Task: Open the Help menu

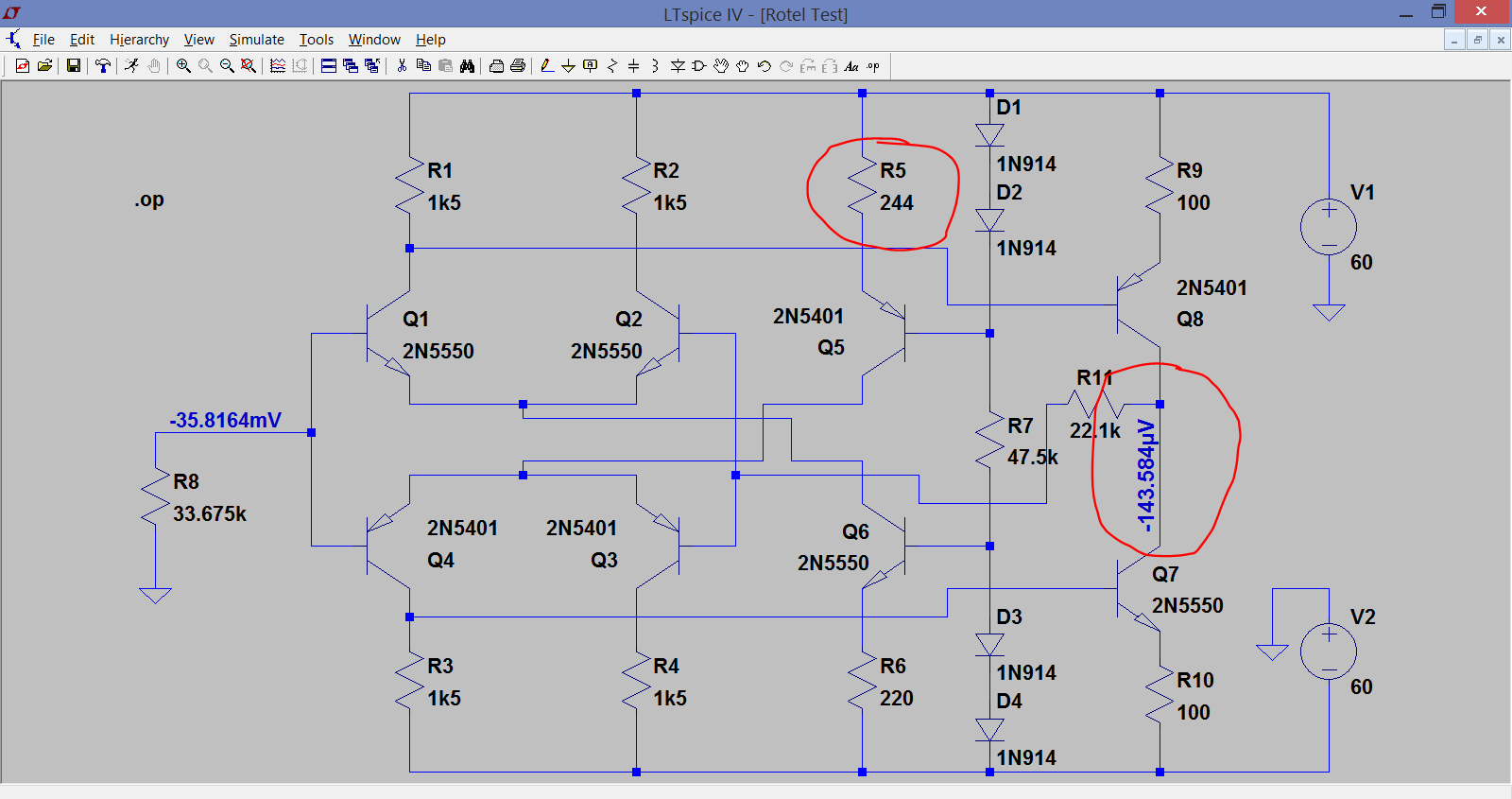Action: pos(431,40)
